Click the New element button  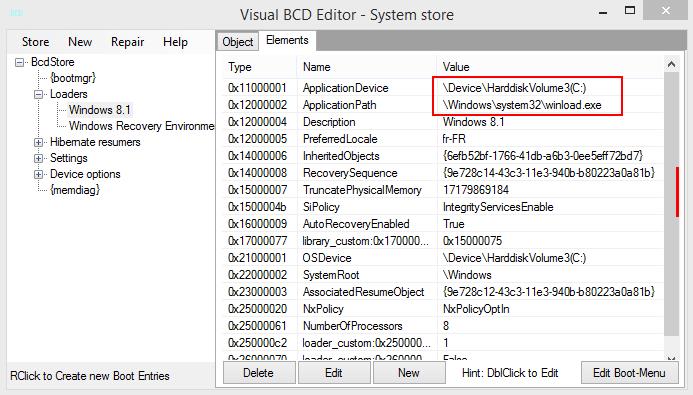coord(409,373)
